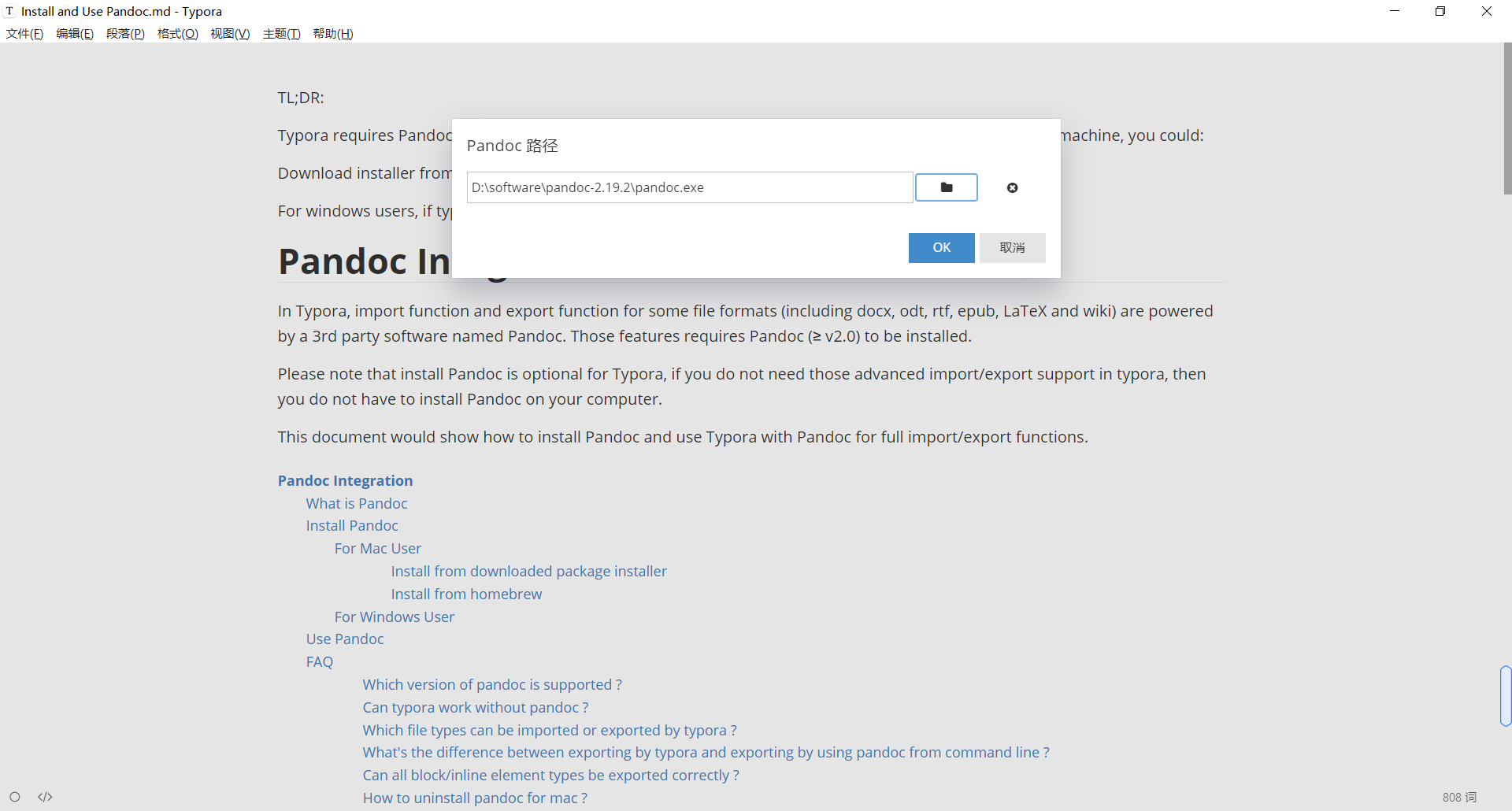Click the 'Pandoc 路径' dialog title
The width and height of the screenshot is (1512, 811).
point(512,146)
